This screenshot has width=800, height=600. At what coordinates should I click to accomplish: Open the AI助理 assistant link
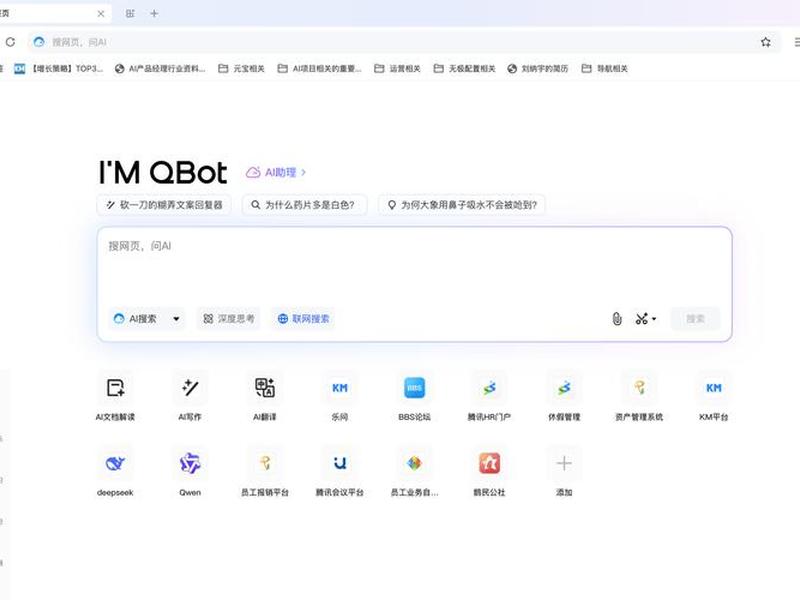click(x=276, y=172)
